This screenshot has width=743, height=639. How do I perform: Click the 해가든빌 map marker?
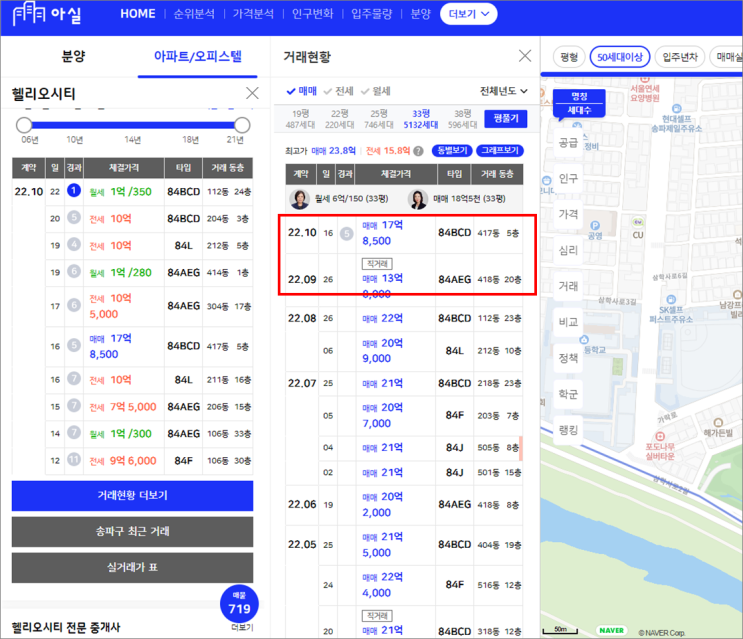tap(718, 423)
